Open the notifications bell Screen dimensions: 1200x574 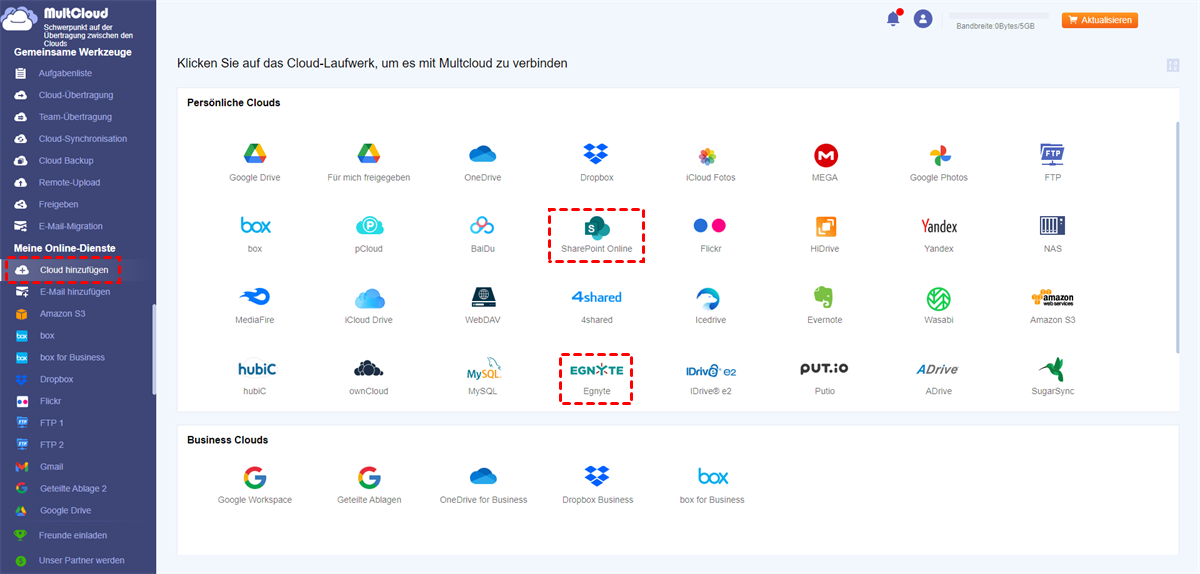(893, 18)
